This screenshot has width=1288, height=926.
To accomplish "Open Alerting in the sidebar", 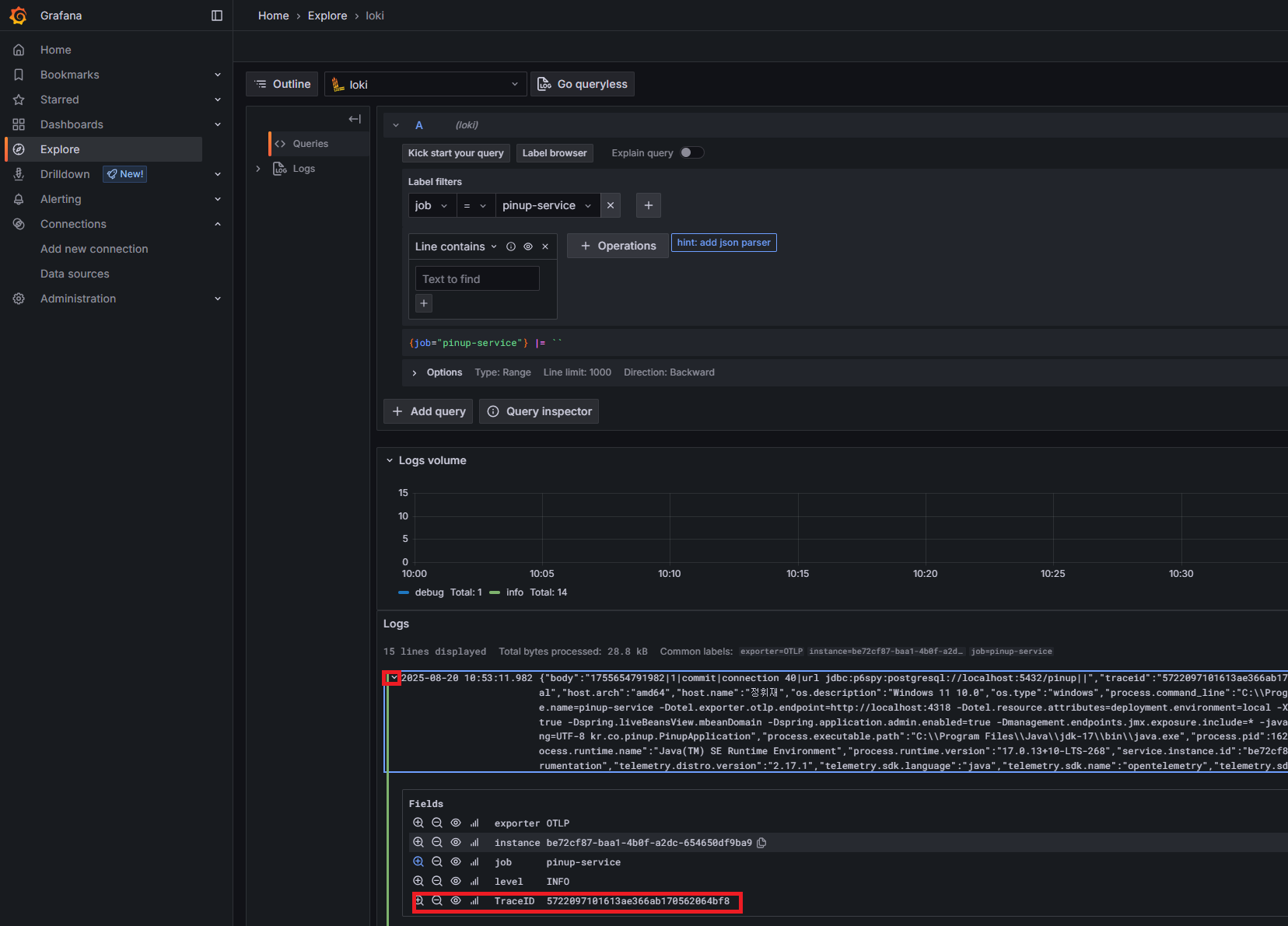I will pos(61,199).
